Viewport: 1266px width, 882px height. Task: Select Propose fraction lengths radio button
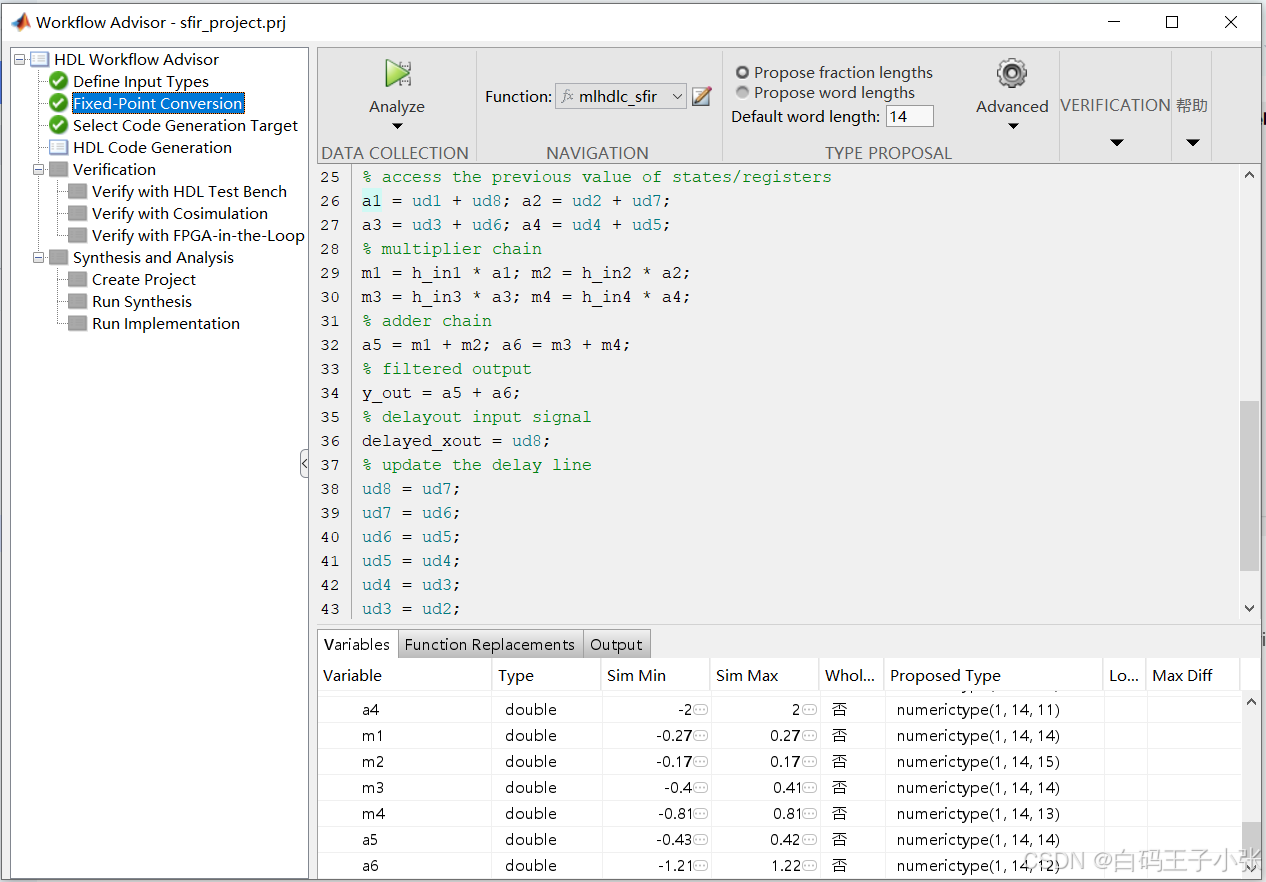pos(743,72)
